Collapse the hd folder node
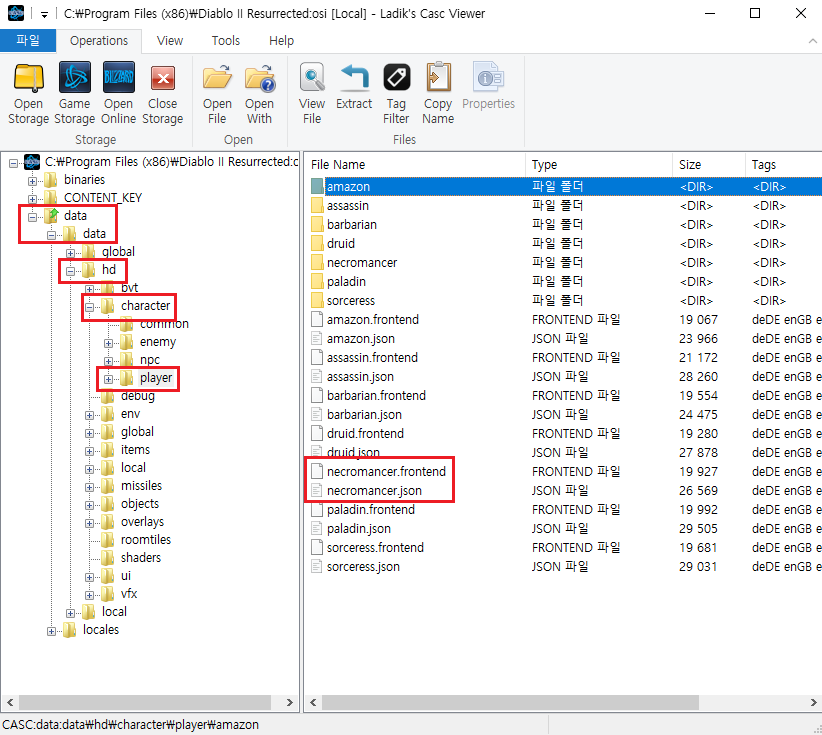Viewport: 822px width, 735px height. point(70,271)
